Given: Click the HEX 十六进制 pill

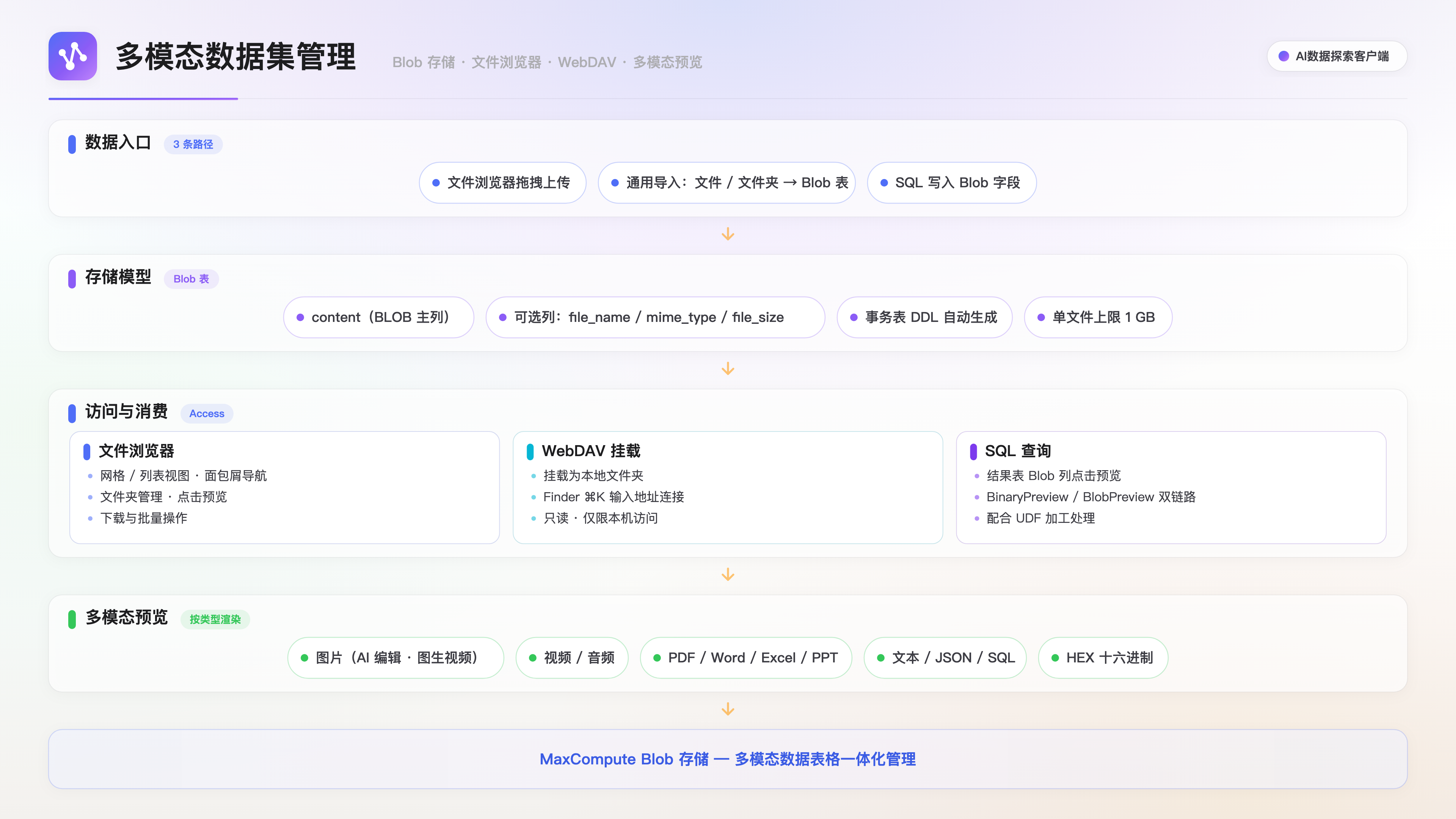Looking at the screenshot, I should 1103,657.
